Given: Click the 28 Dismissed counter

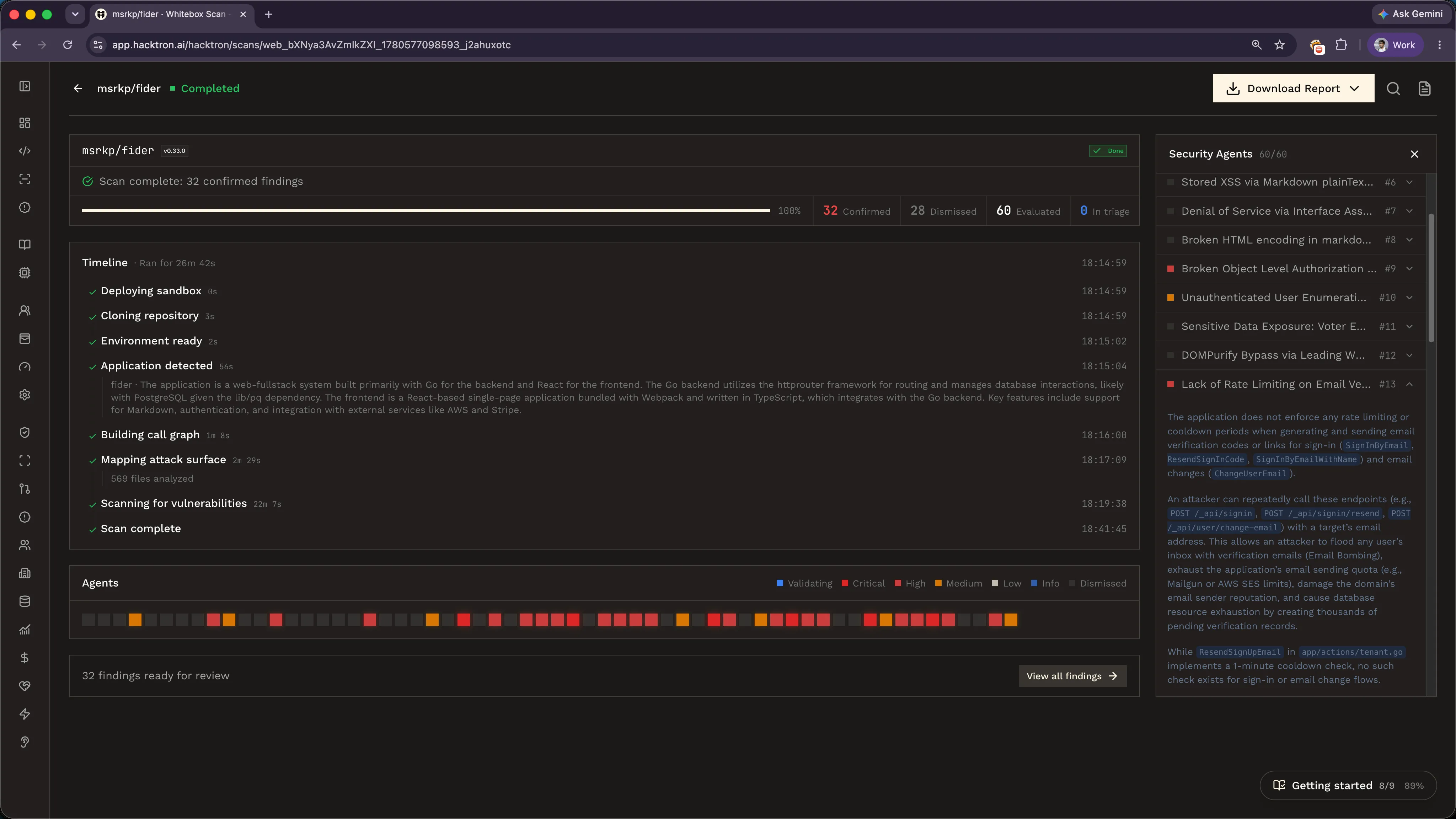Looking at the screenshot, I should [943, 211].
